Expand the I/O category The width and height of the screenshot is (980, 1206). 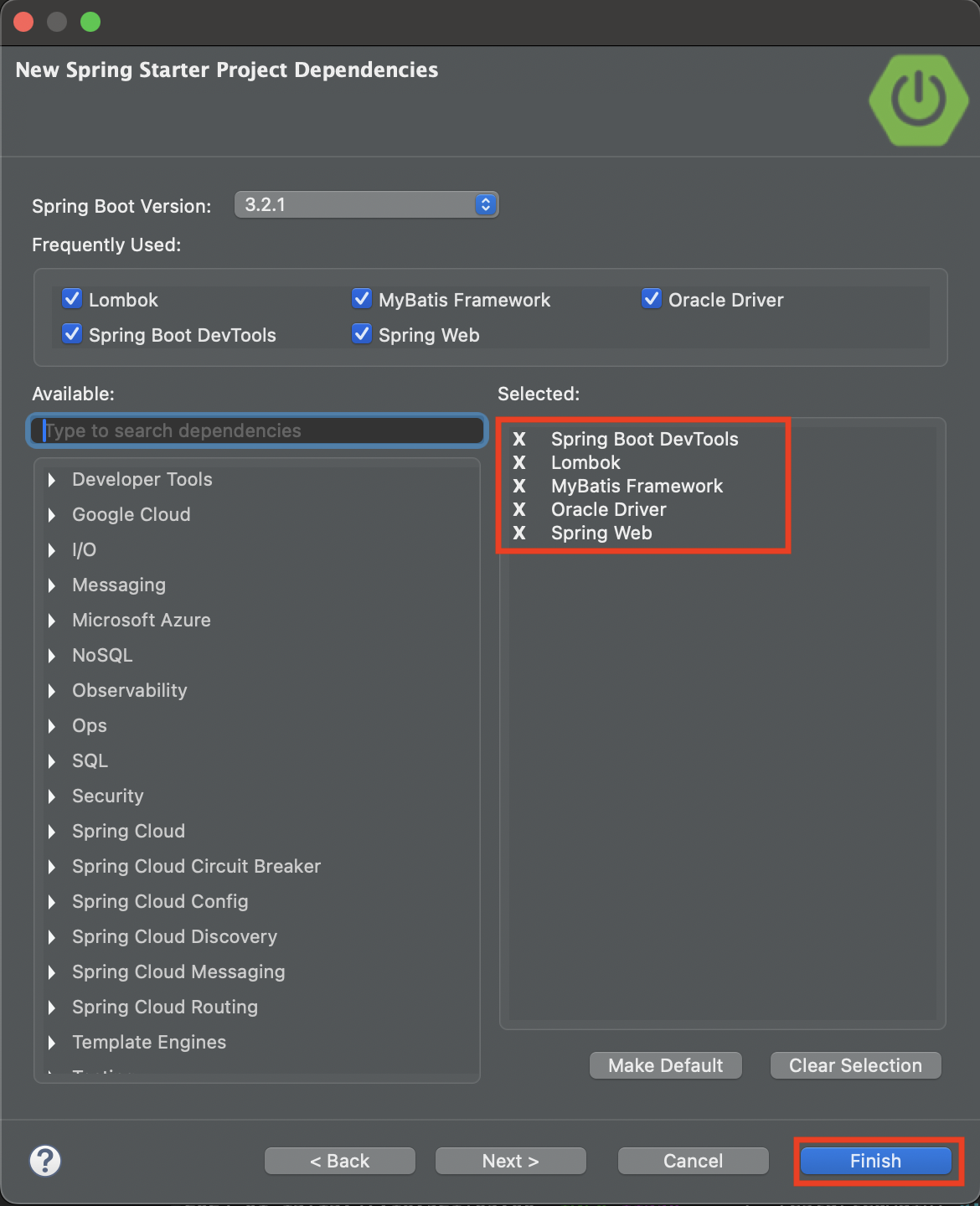click(x=52, y=550)
